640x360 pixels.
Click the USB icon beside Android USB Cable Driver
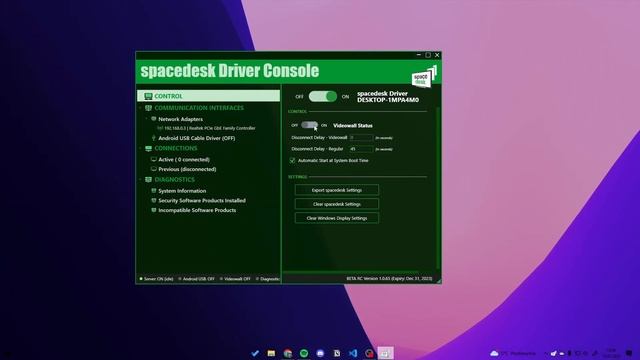click(153, 138)
